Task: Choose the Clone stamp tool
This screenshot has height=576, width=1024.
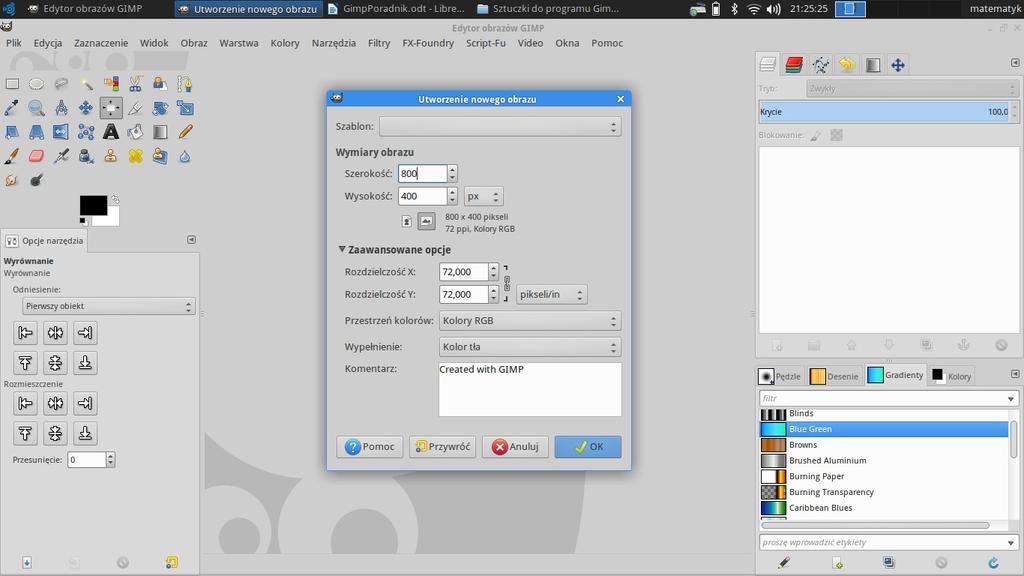Action: click(111, 156)
